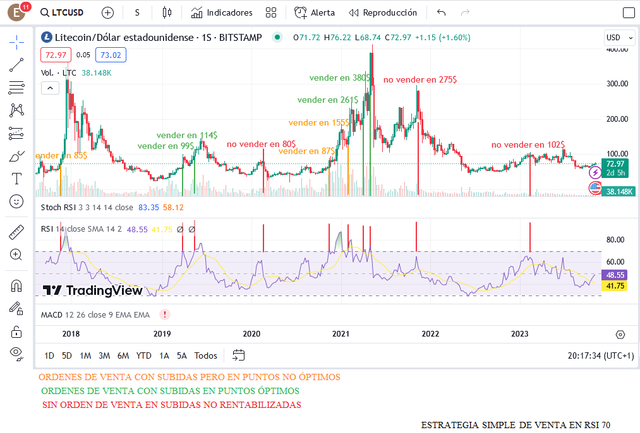Viewport: 640px width, 433px height.
Task: Click the 41.75 RSI SMA value label
Action: point(615,286)
